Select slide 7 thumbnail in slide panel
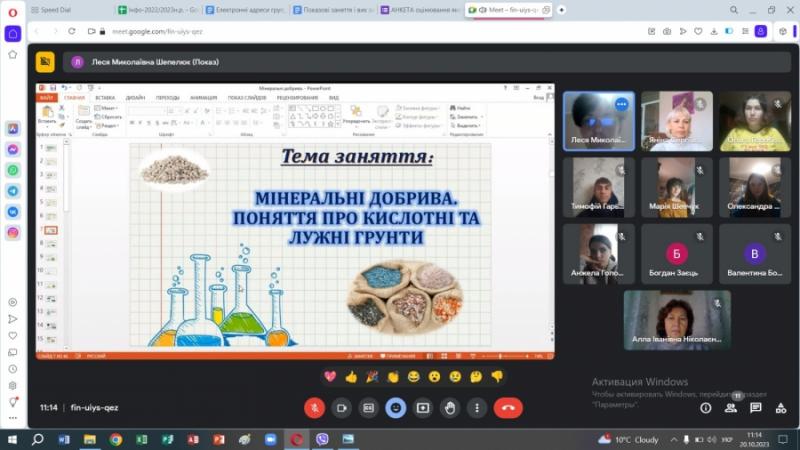Viewport: 800px width, 450px height. tap(51, 230)
